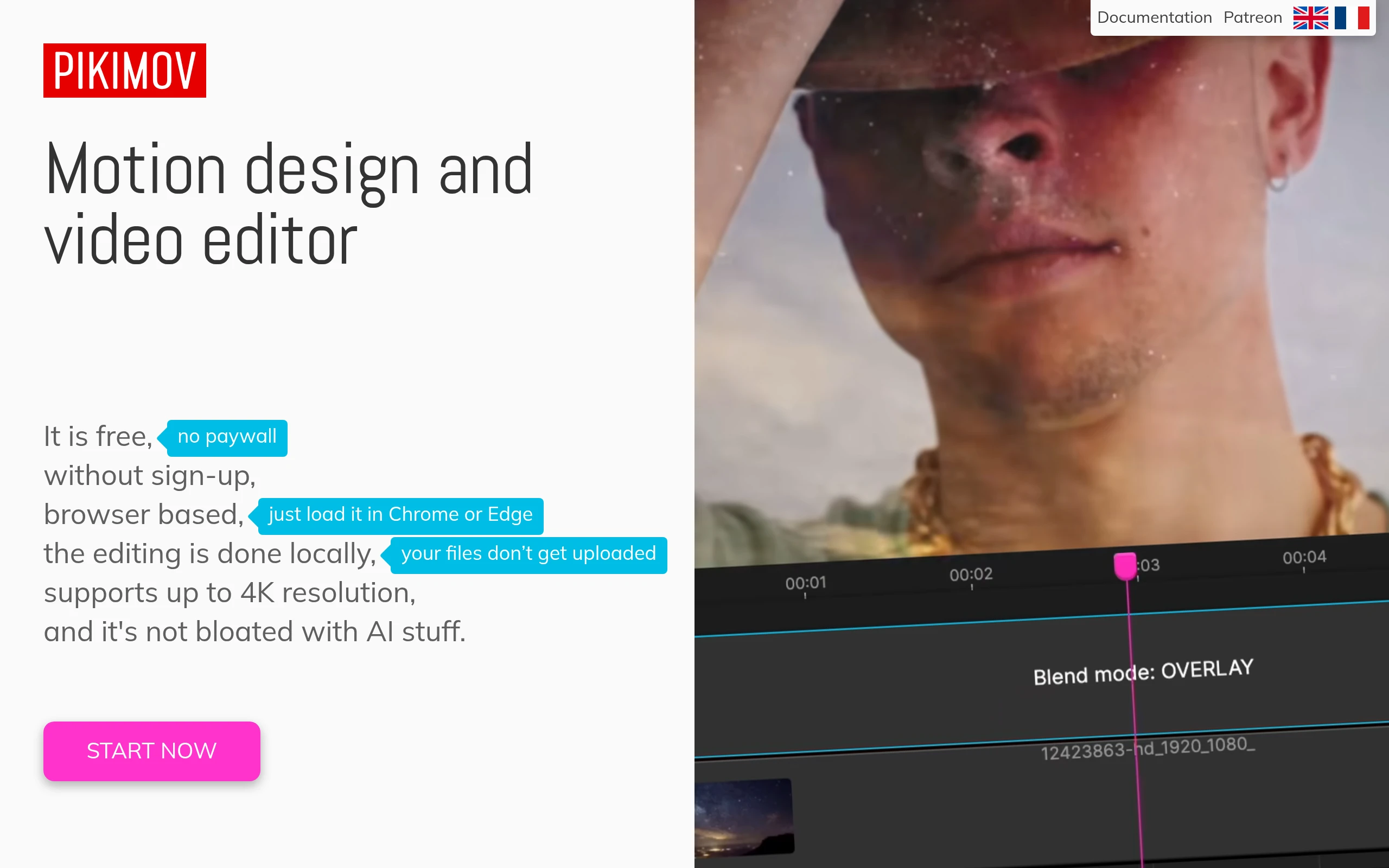Viewport: 1389px width, 868px height.
Task: Click the '12423863-hd_1920_1080_' clip label
Action: [x=1148, y=748]
